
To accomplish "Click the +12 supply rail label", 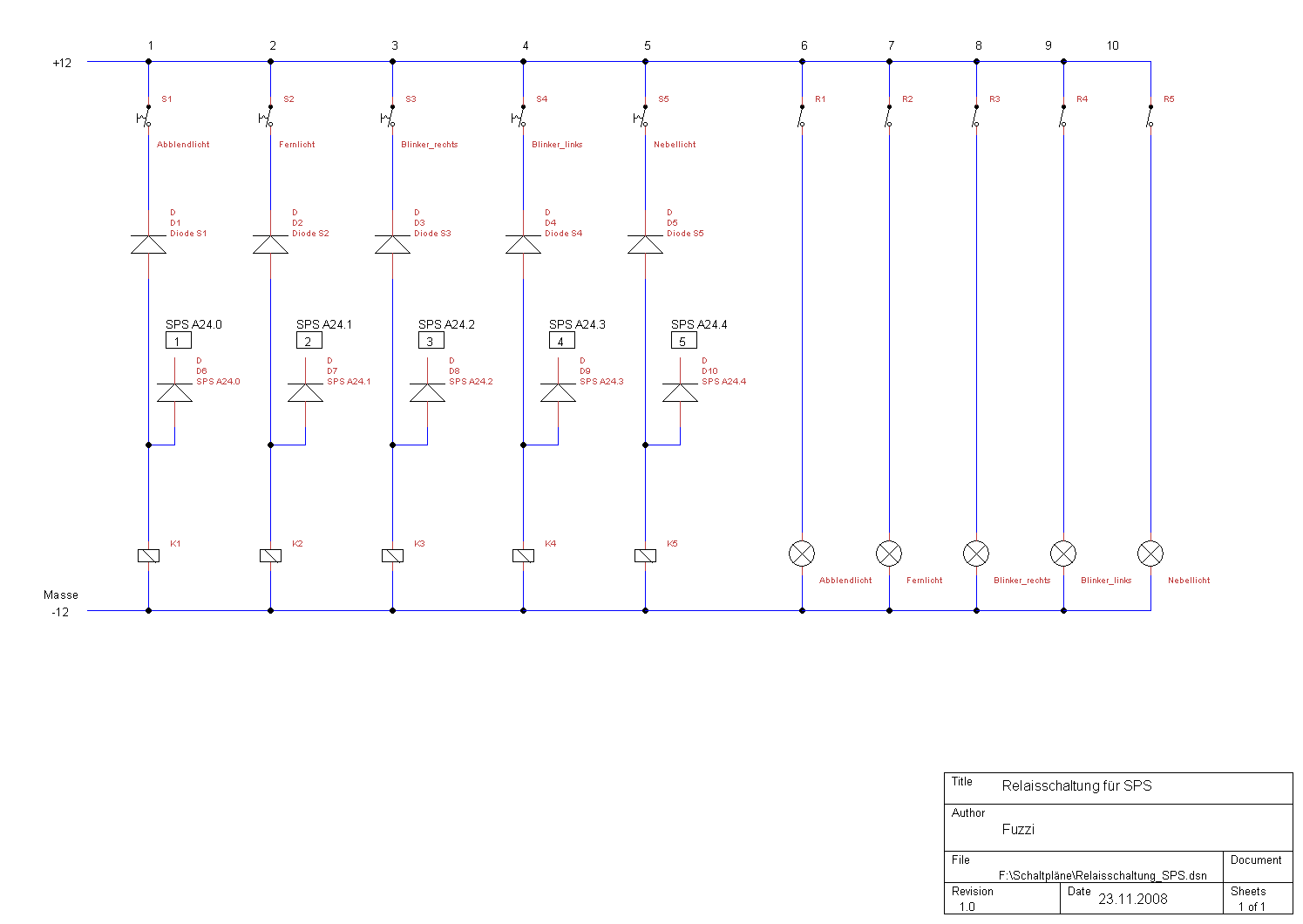I will [x=62, y=63].
